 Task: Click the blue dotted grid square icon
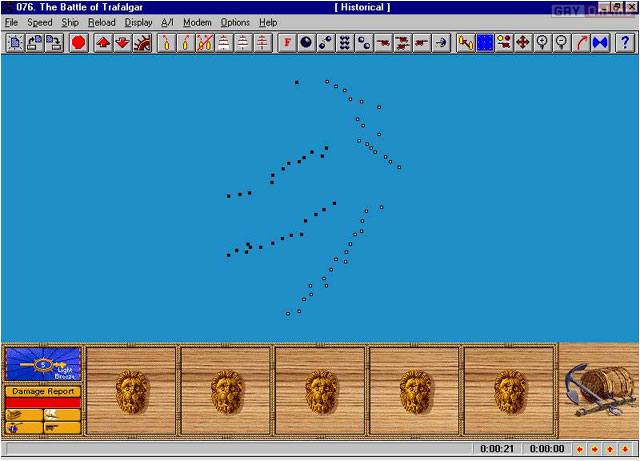[484, 42]
